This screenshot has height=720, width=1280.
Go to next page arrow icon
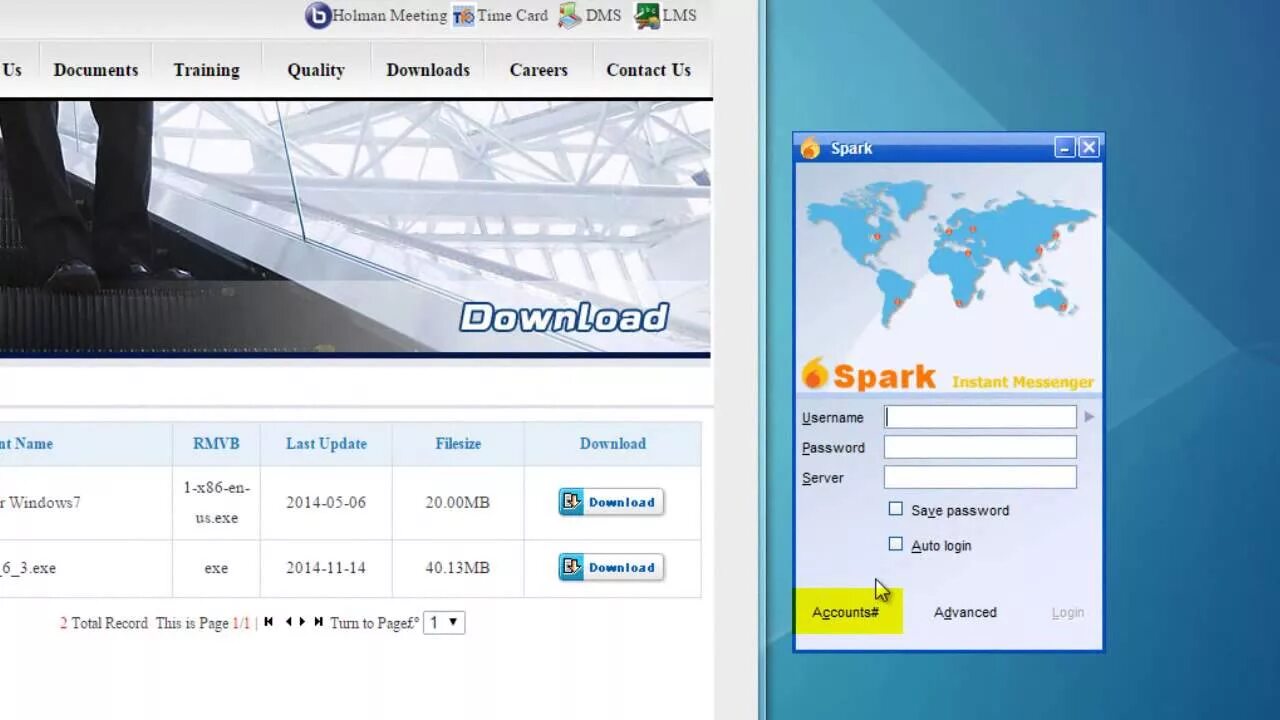pos(302,622)
